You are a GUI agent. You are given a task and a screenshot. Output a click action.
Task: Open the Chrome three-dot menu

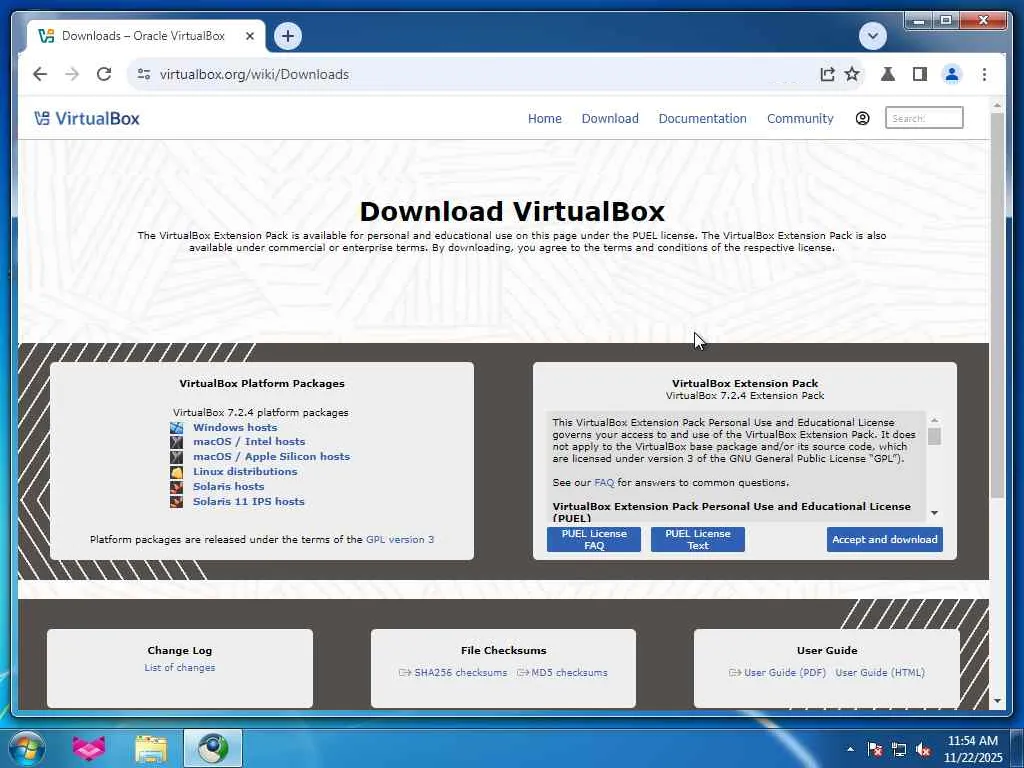(x=984, y=74)
